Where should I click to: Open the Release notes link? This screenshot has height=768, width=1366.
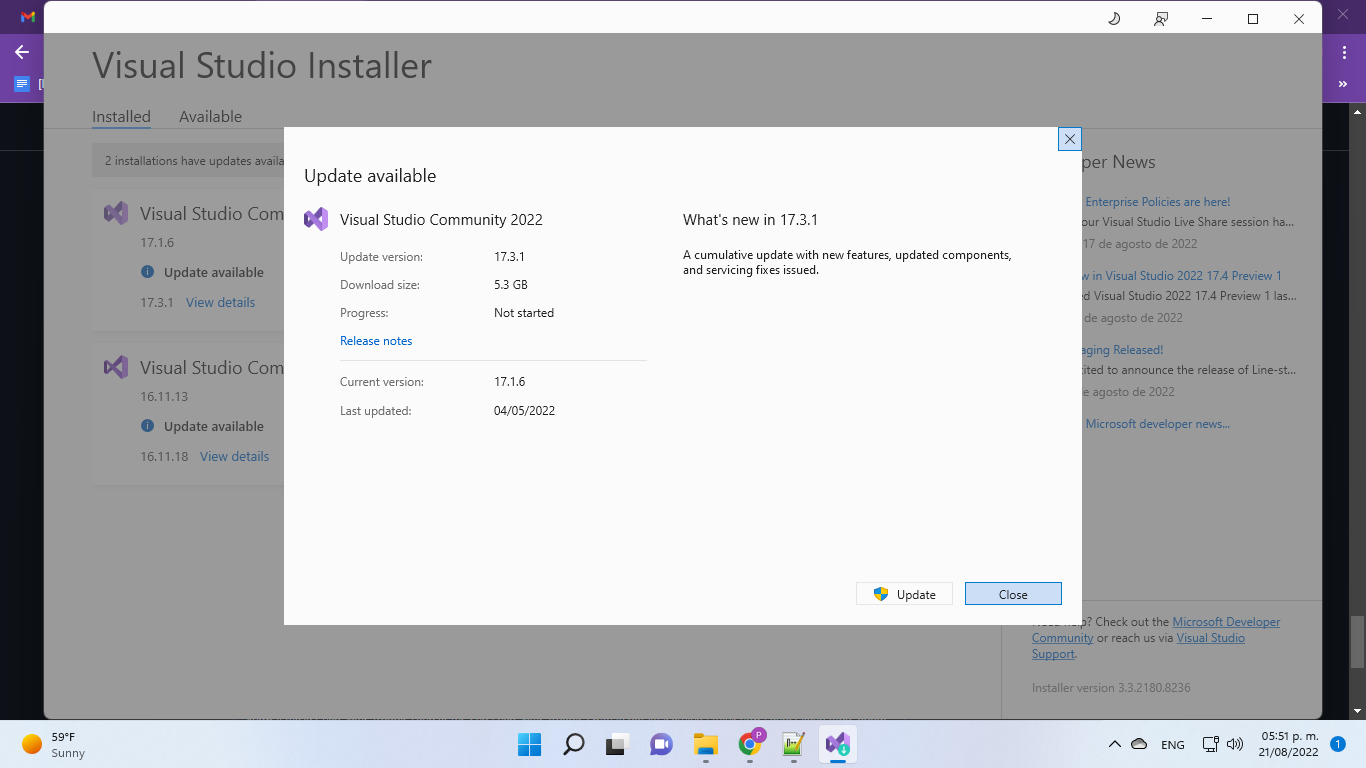click(376, 341)
